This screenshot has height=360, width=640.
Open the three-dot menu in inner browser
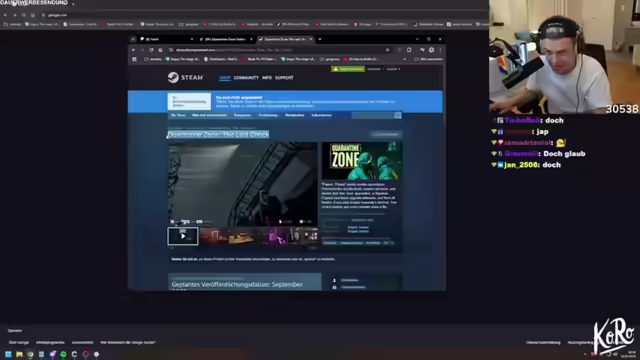tap(440, 50)
